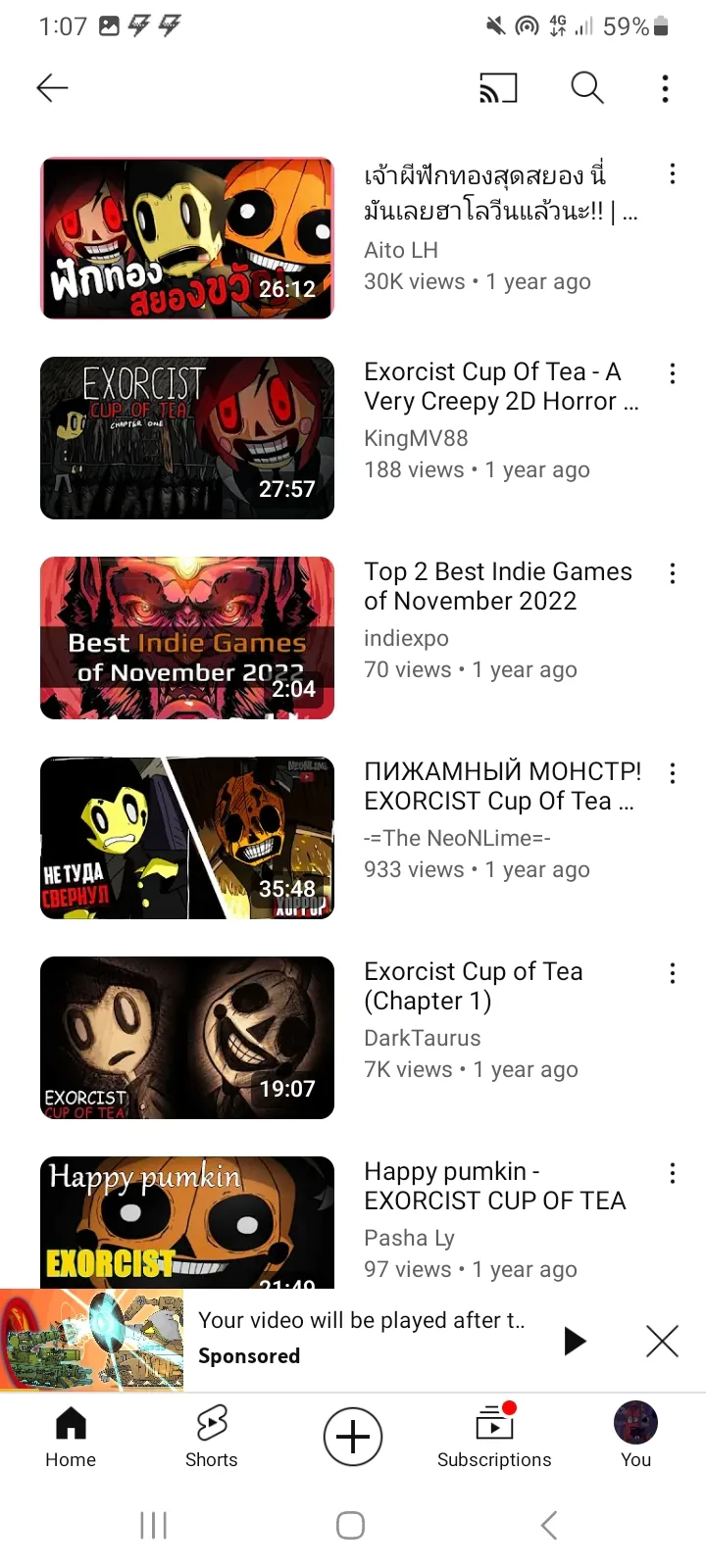Open options for The NeoNLime video
The image size is (706, 1568).
672,773
